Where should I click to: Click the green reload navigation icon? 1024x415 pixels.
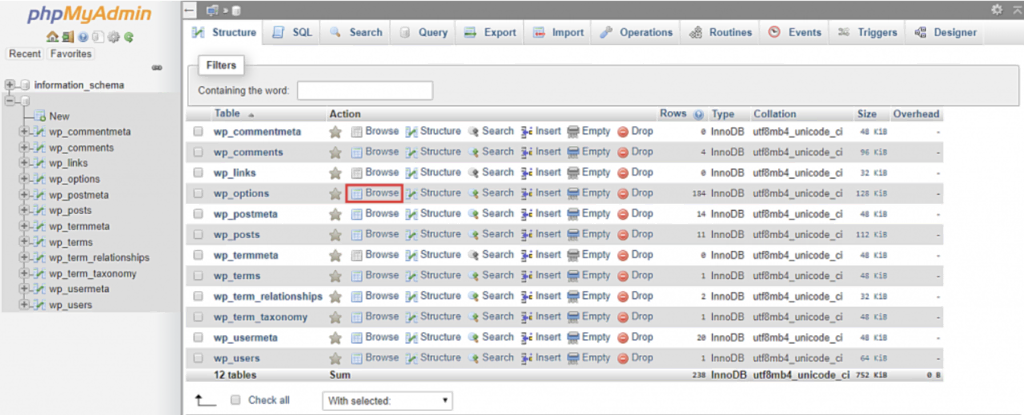128,37
